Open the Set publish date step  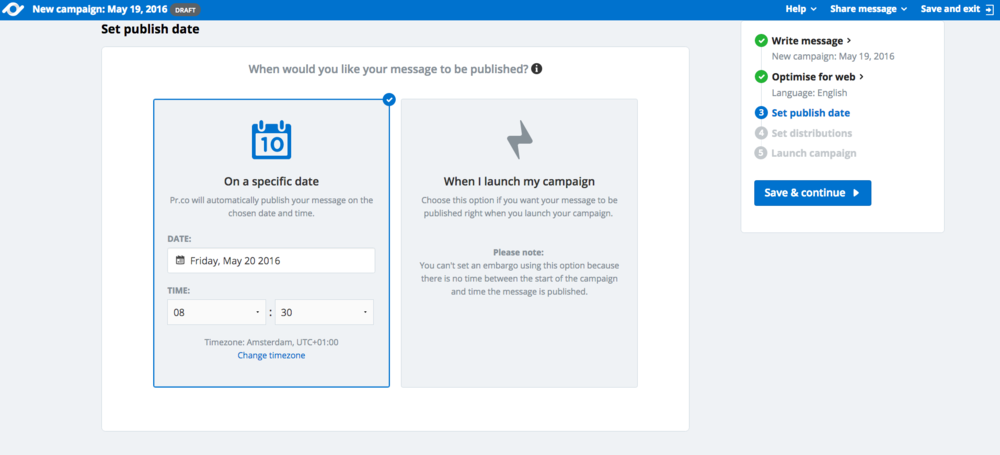(x=811, y=113)
